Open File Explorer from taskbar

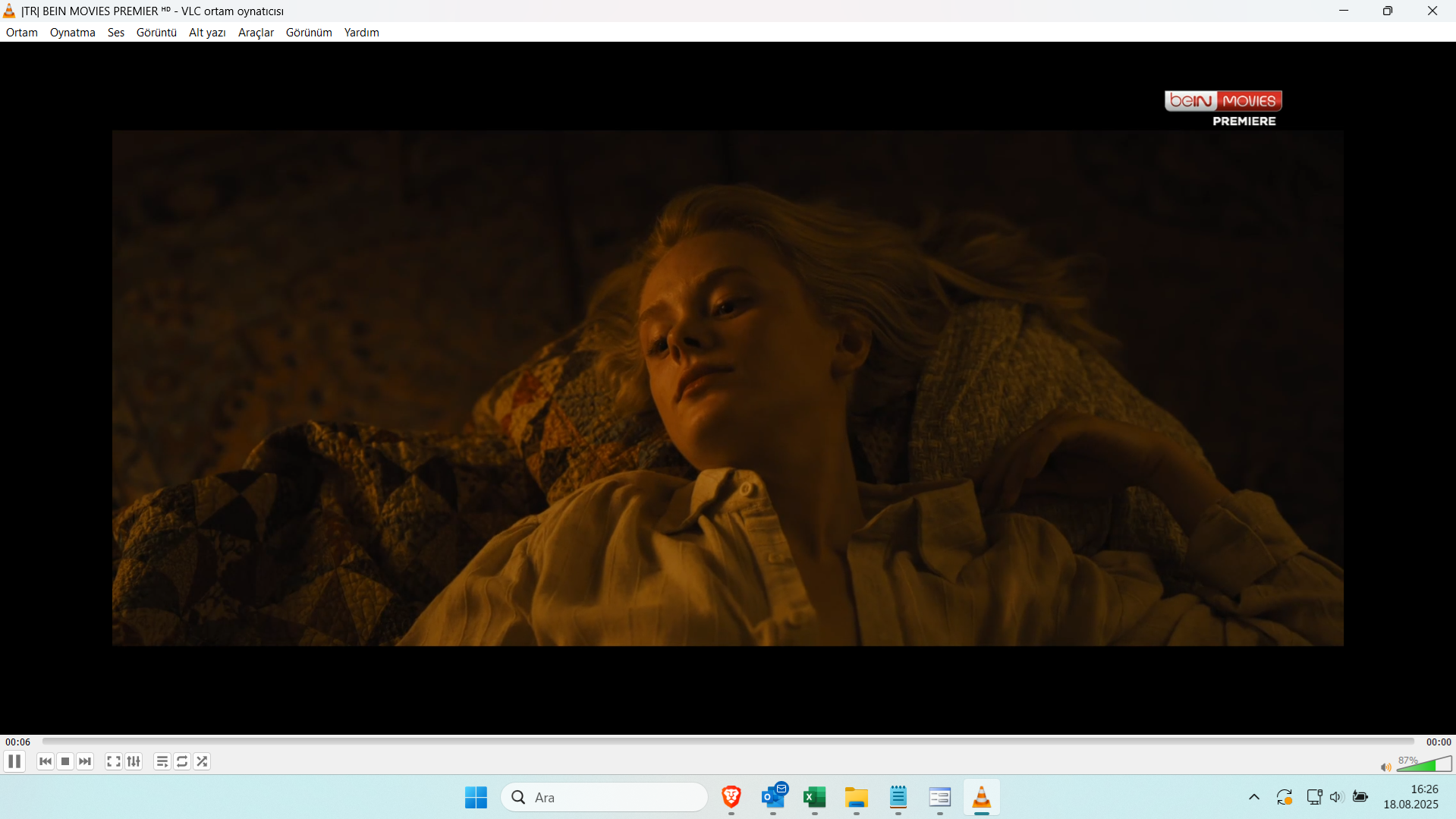857,798
